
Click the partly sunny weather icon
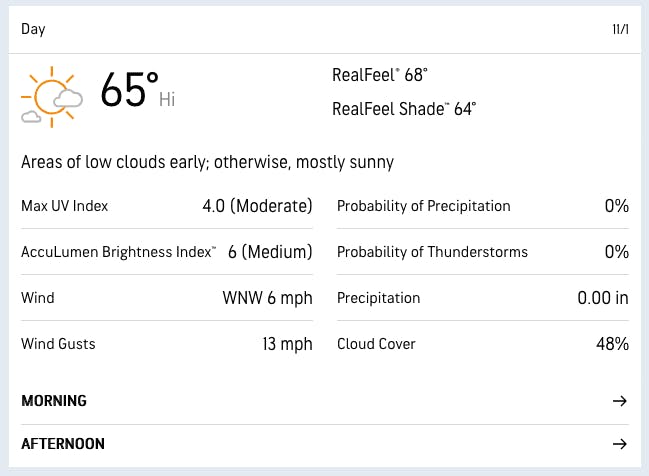pos(51,96)
